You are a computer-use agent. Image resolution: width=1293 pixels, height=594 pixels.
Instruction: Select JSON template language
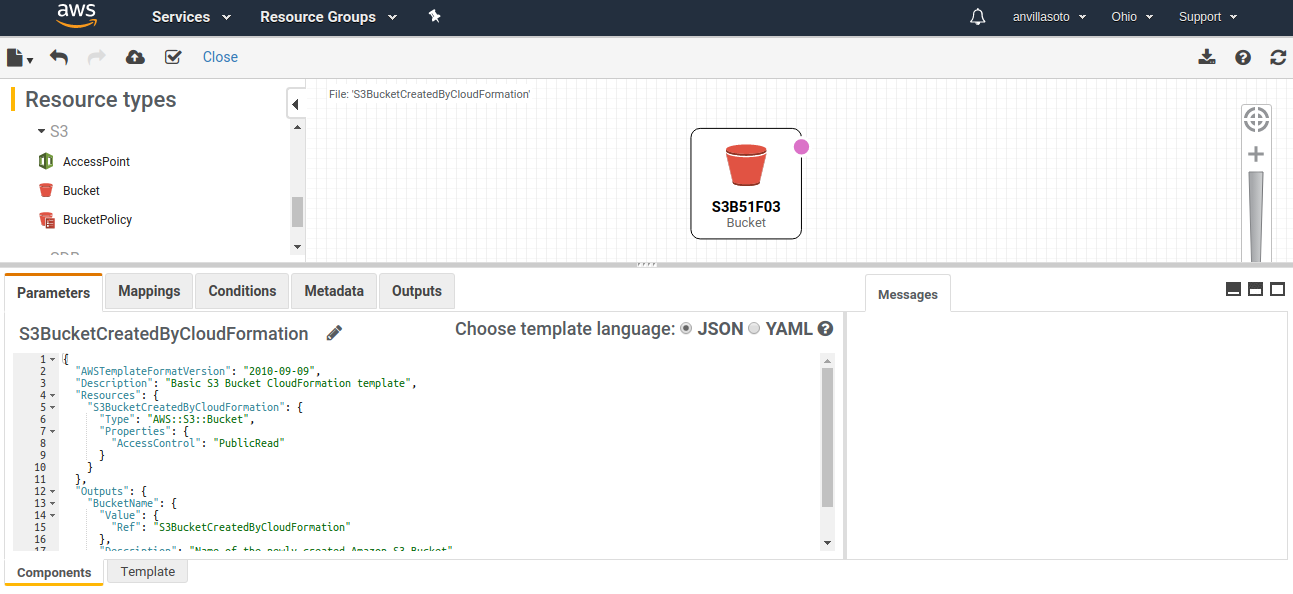pyautogui.click(x=686, y=328)
